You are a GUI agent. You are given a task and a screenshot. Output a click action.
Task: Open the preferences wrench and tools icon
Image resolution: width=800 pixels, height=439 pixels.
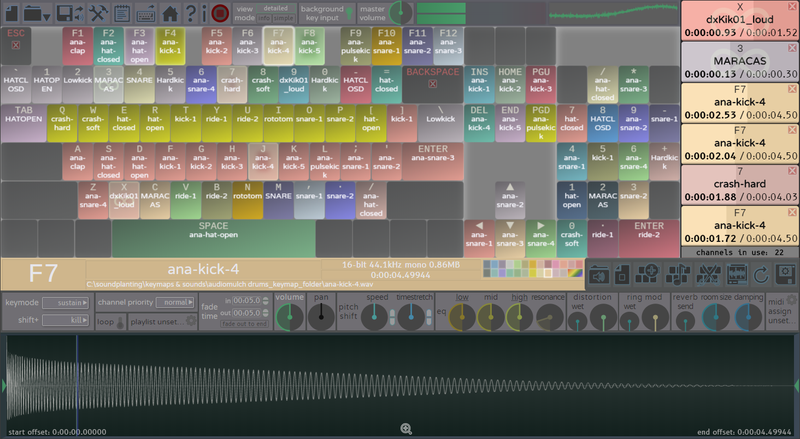point(98,13)
